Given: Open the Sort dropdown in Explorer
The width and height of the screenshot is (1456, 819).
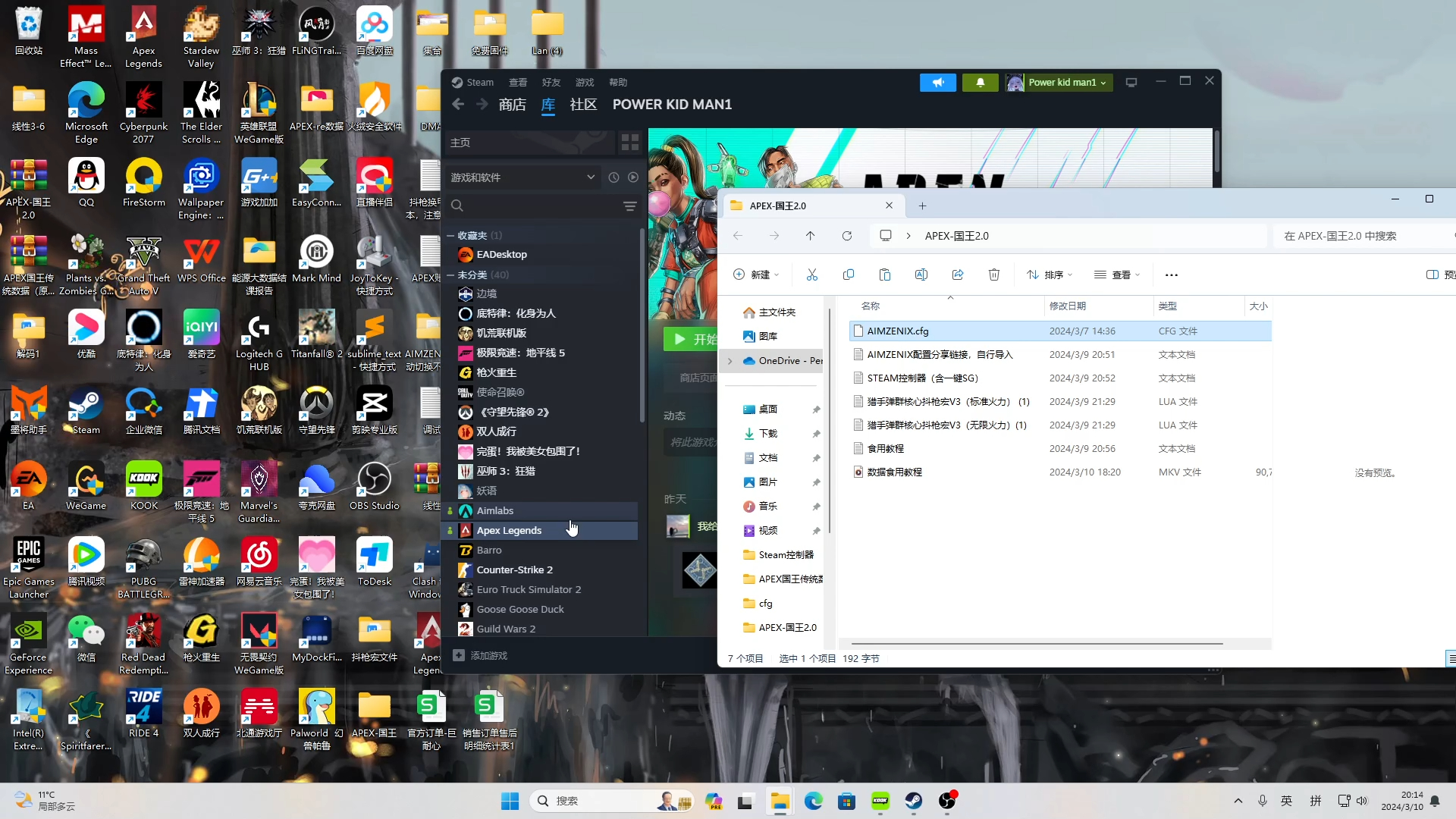Looking at the screenshot, I should 1050,275.
